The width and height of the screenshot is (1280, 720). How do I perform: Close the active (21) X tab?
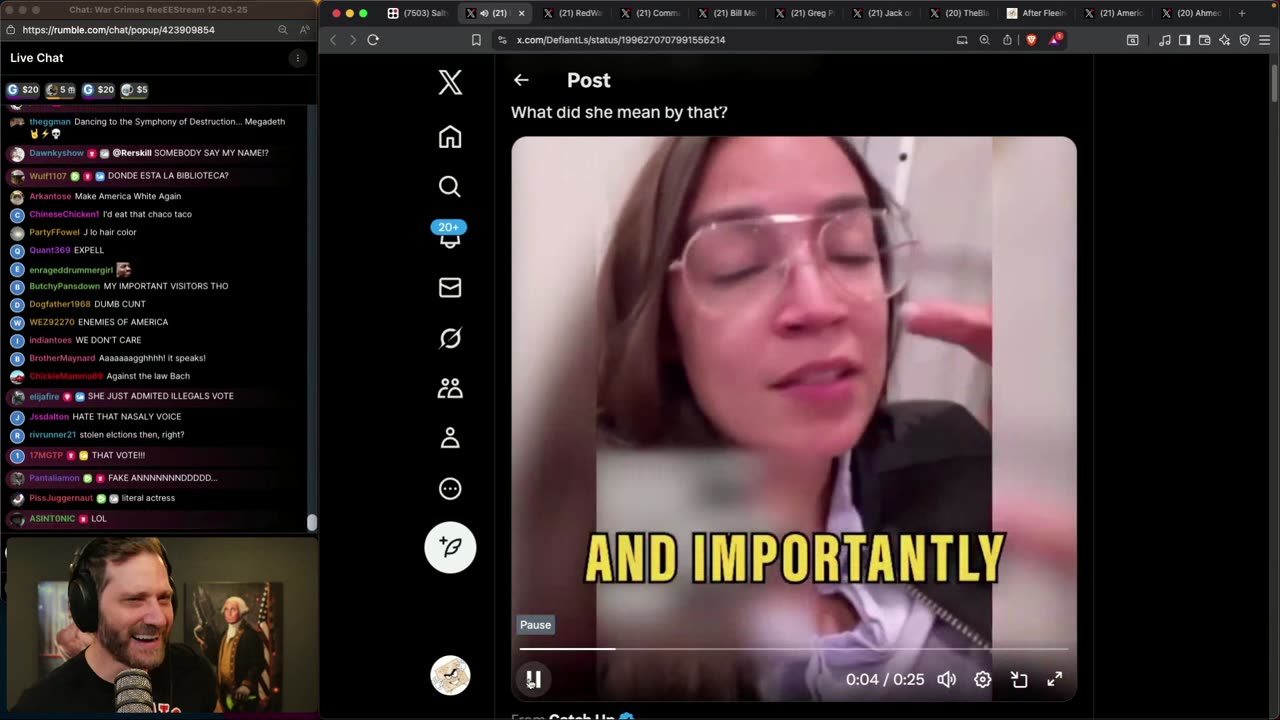point(521,13)
